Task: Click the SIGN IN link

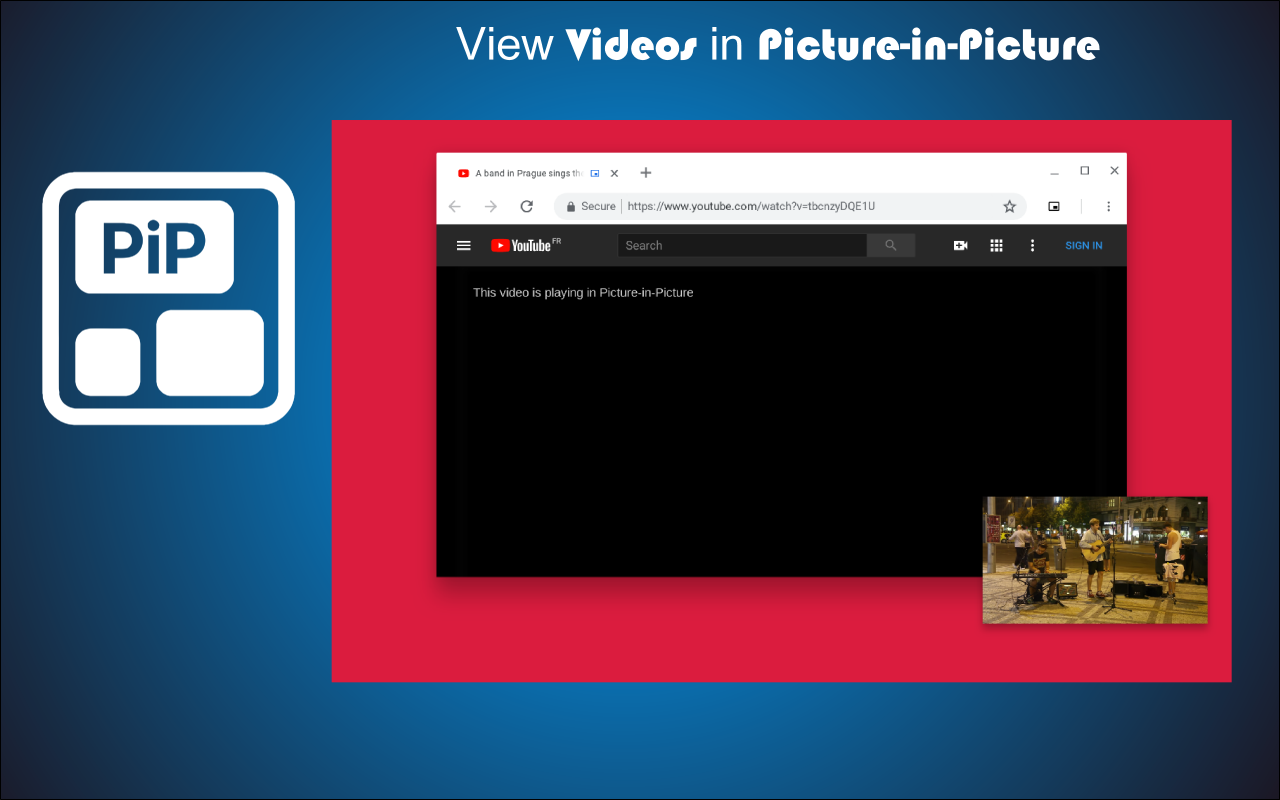Action: [1083, 245]
